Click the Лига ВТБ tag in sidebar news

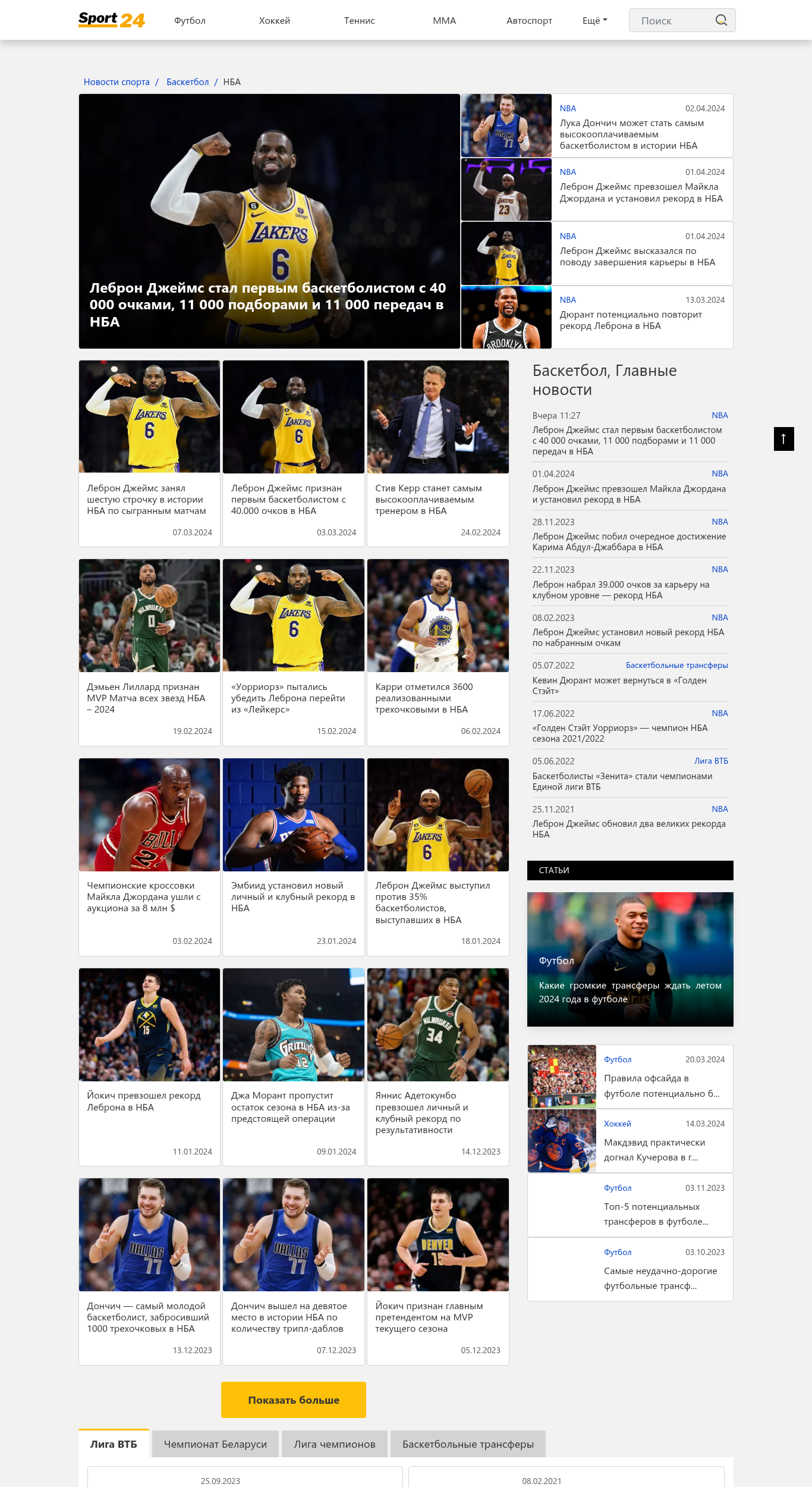click(710, 761)
